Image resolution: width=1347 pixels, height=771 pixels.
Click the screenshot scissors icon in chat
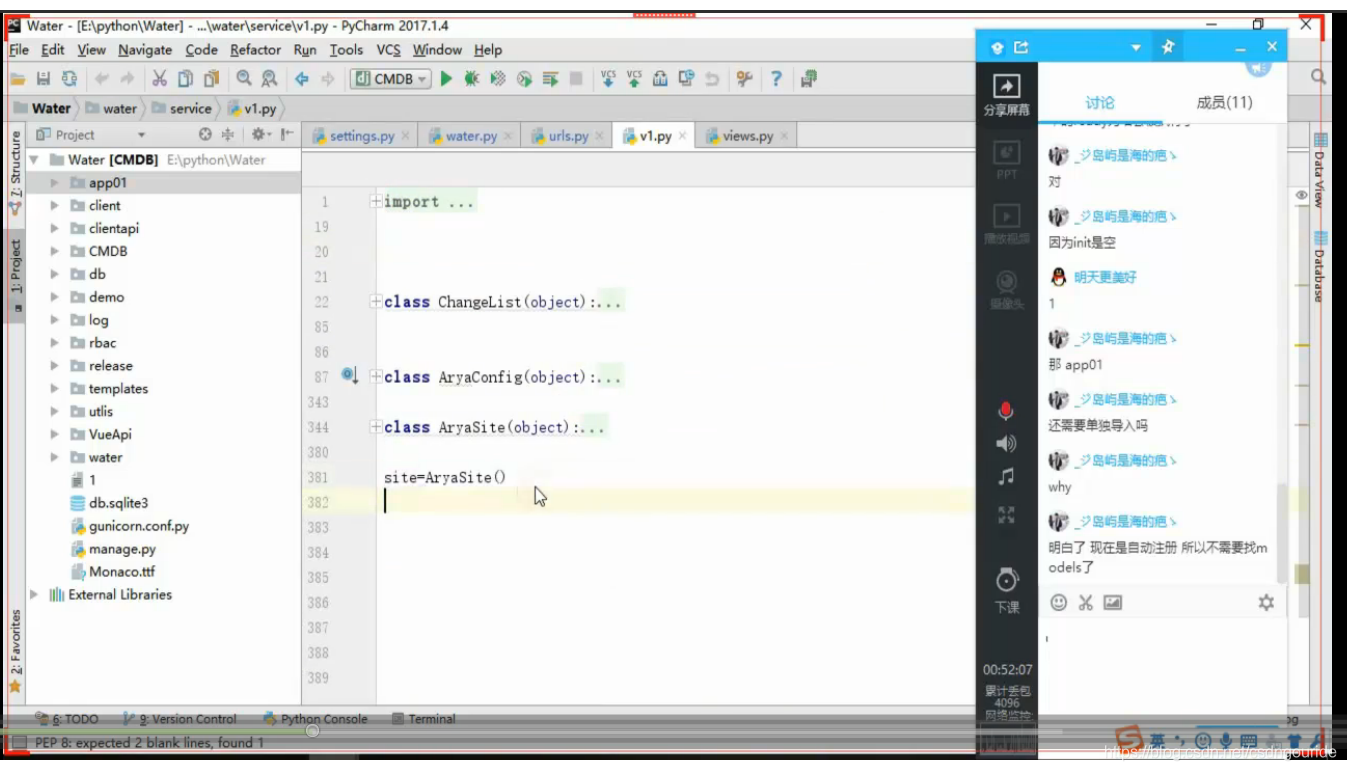click(1086, 602)
